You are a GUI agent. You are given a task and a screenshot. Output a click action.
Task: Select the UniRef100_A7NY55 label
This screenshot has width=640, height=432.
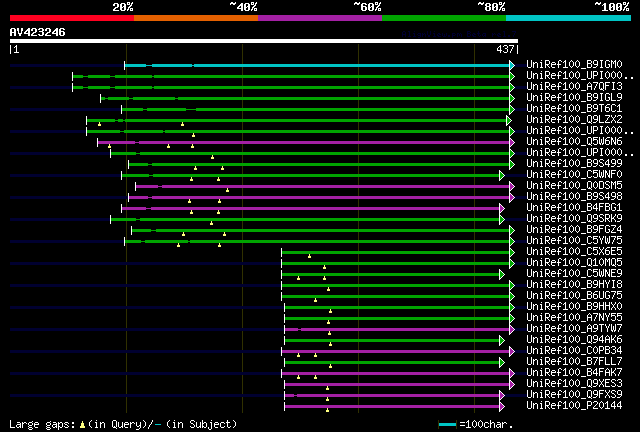pos(574,318)
